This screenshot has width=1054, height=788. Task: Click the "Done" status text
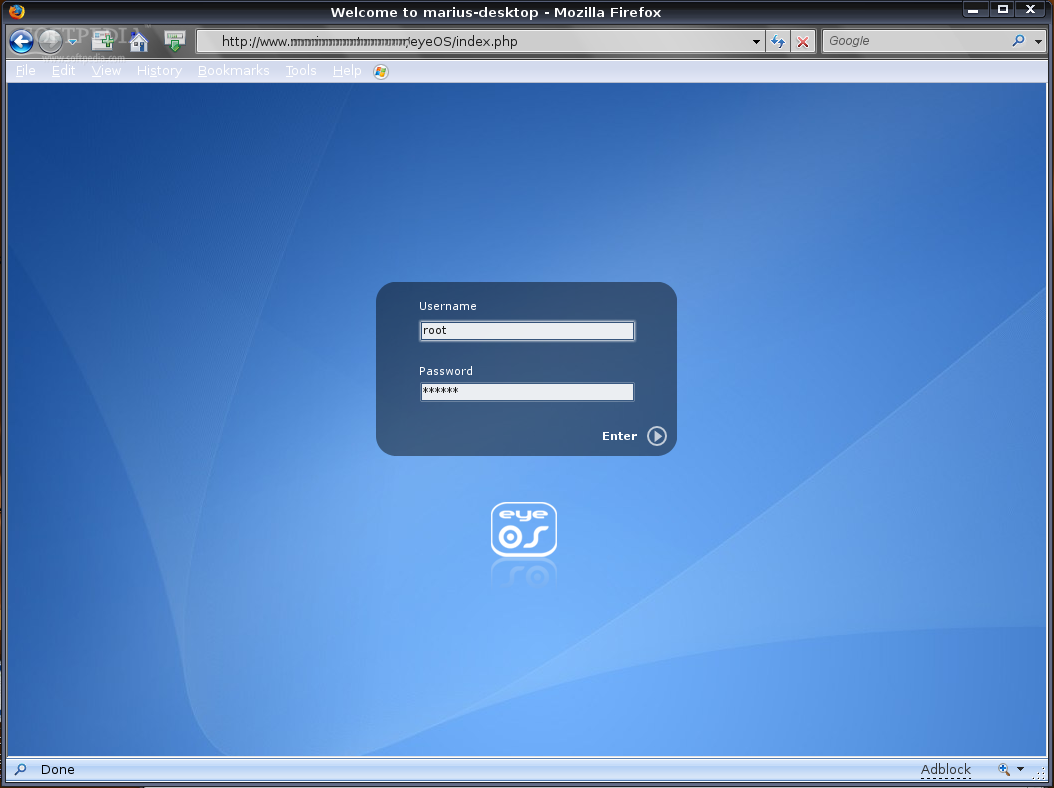pos(58,769)
